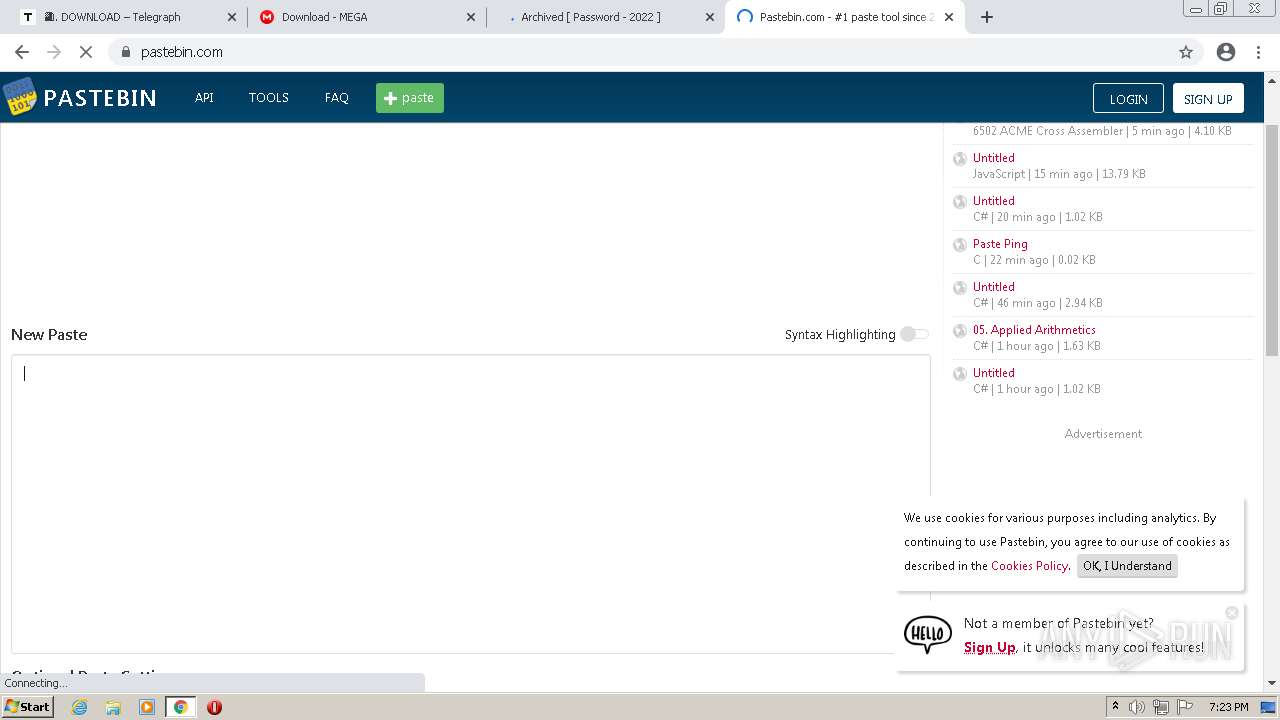Click globe icon beside Paste Ping
Image resolution: width=1280 pixels, height=720 pixels.
(x=960, y=245)
